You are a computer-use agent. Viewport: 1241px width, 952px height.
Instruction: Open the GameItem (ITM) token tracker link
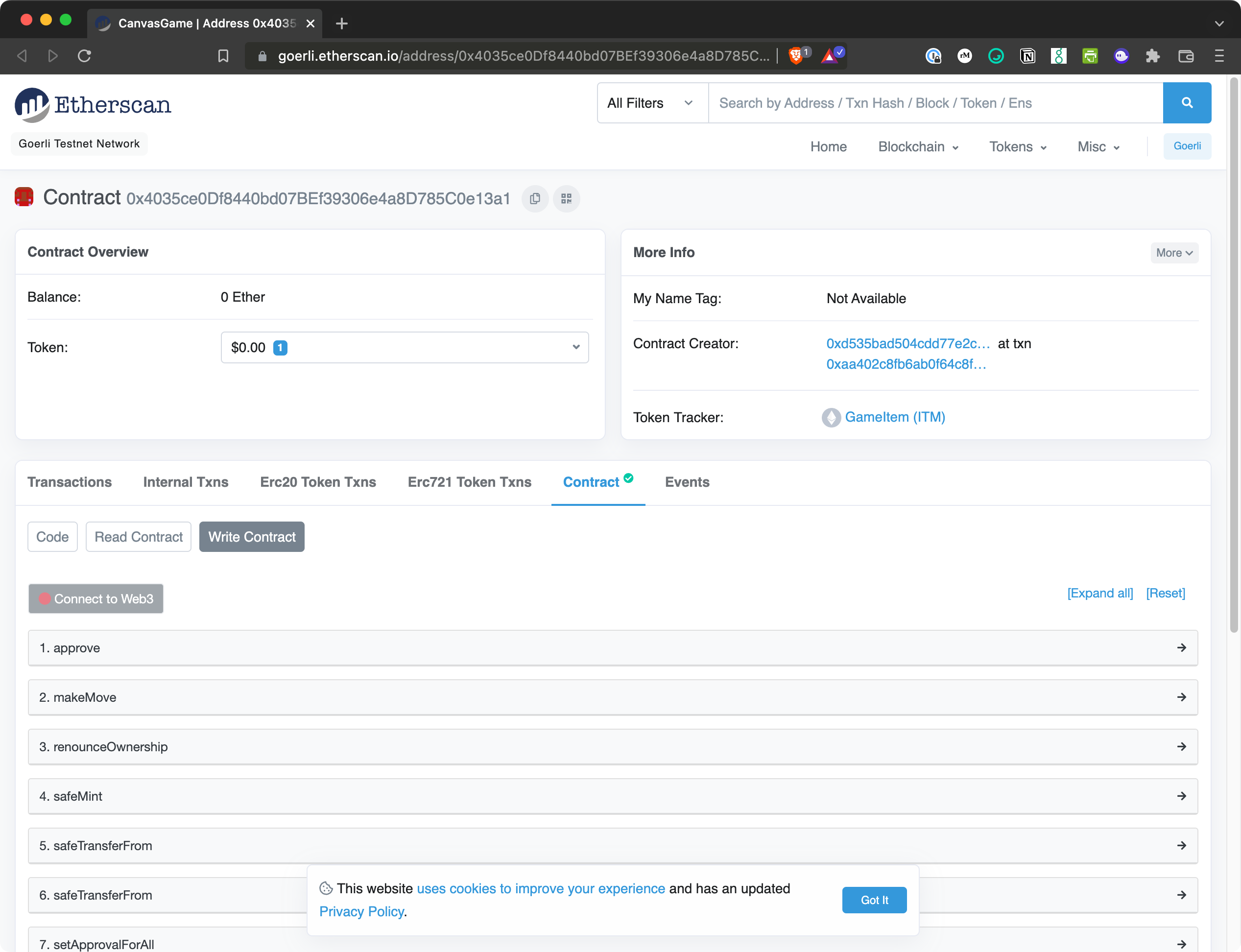click(x=894, y=417)
